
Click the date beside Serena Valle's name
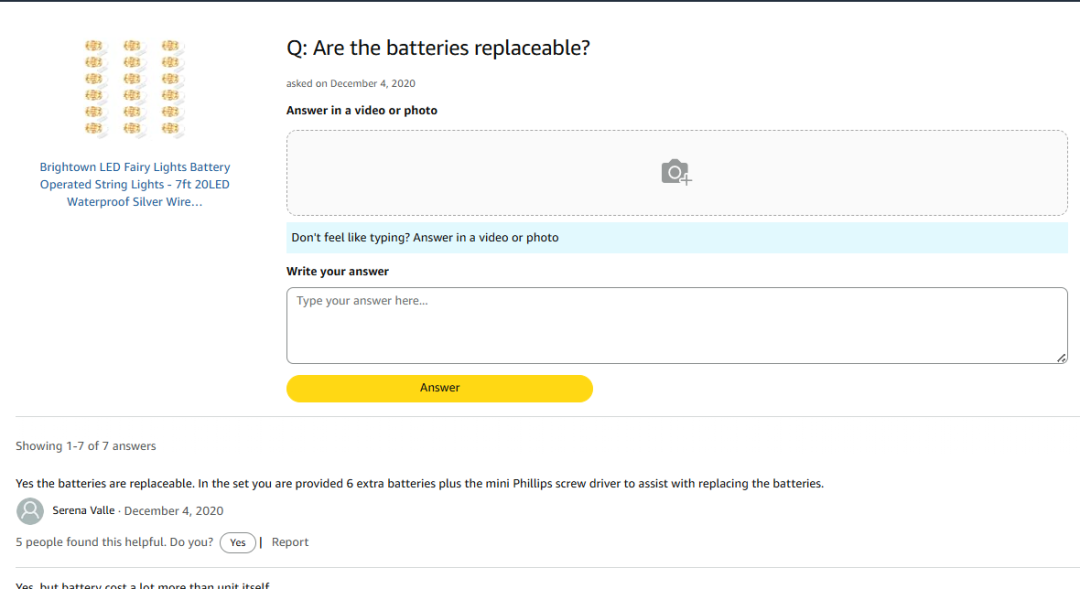click(x=173, y=511)
